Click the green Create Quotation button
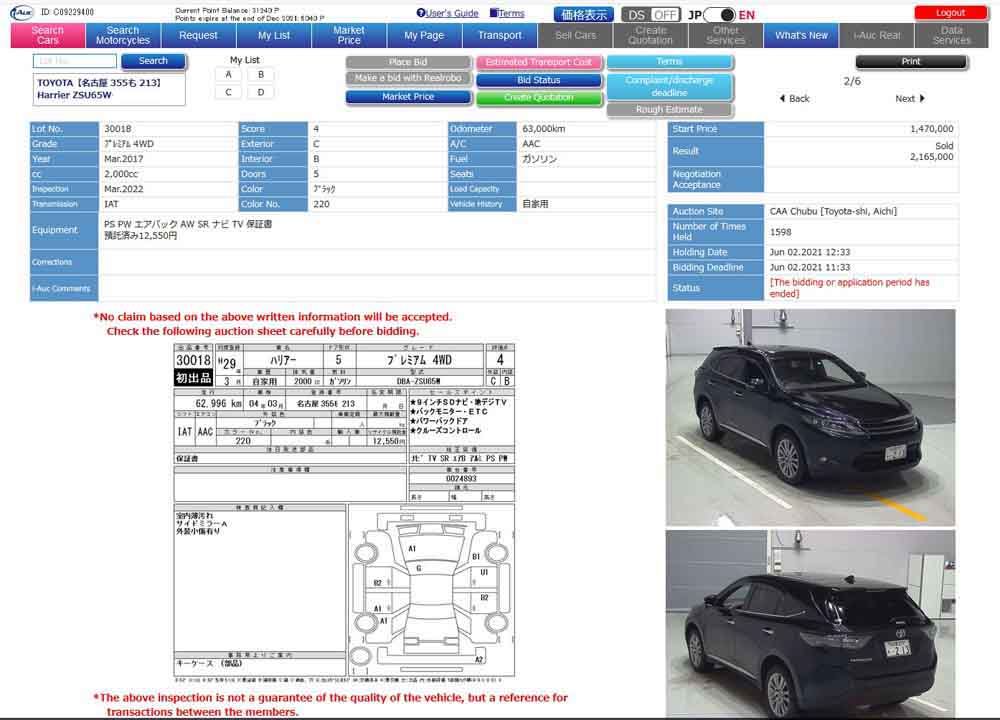1000x720 pixels. pyautogui.click(x=539, y=98)
